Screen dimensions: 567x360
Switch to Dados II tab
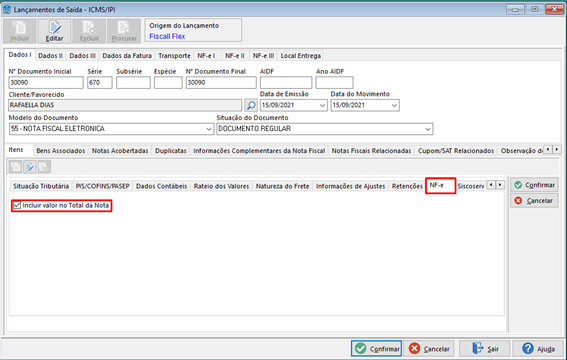(50, 56)
